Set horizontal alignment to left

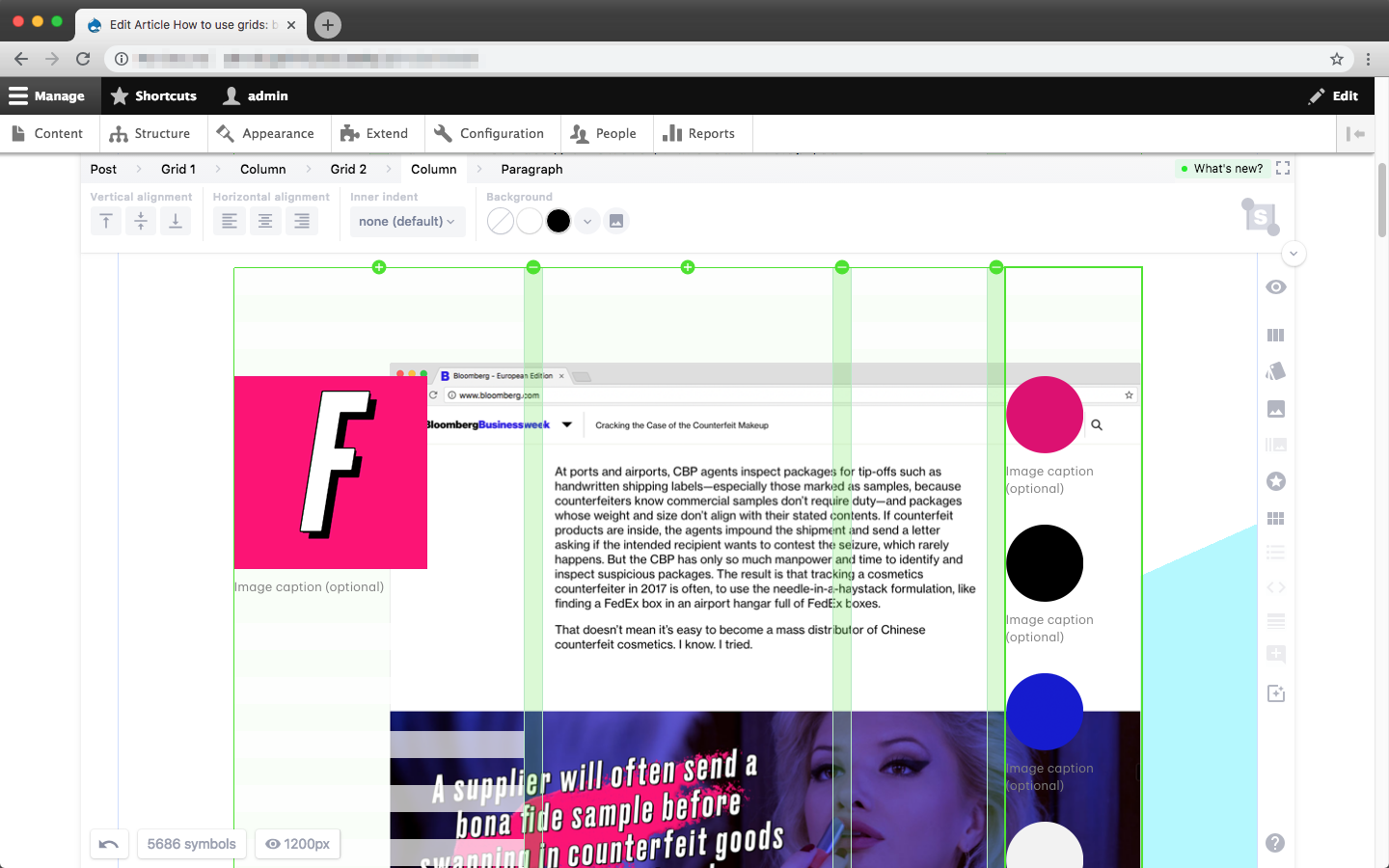(229, 221)
